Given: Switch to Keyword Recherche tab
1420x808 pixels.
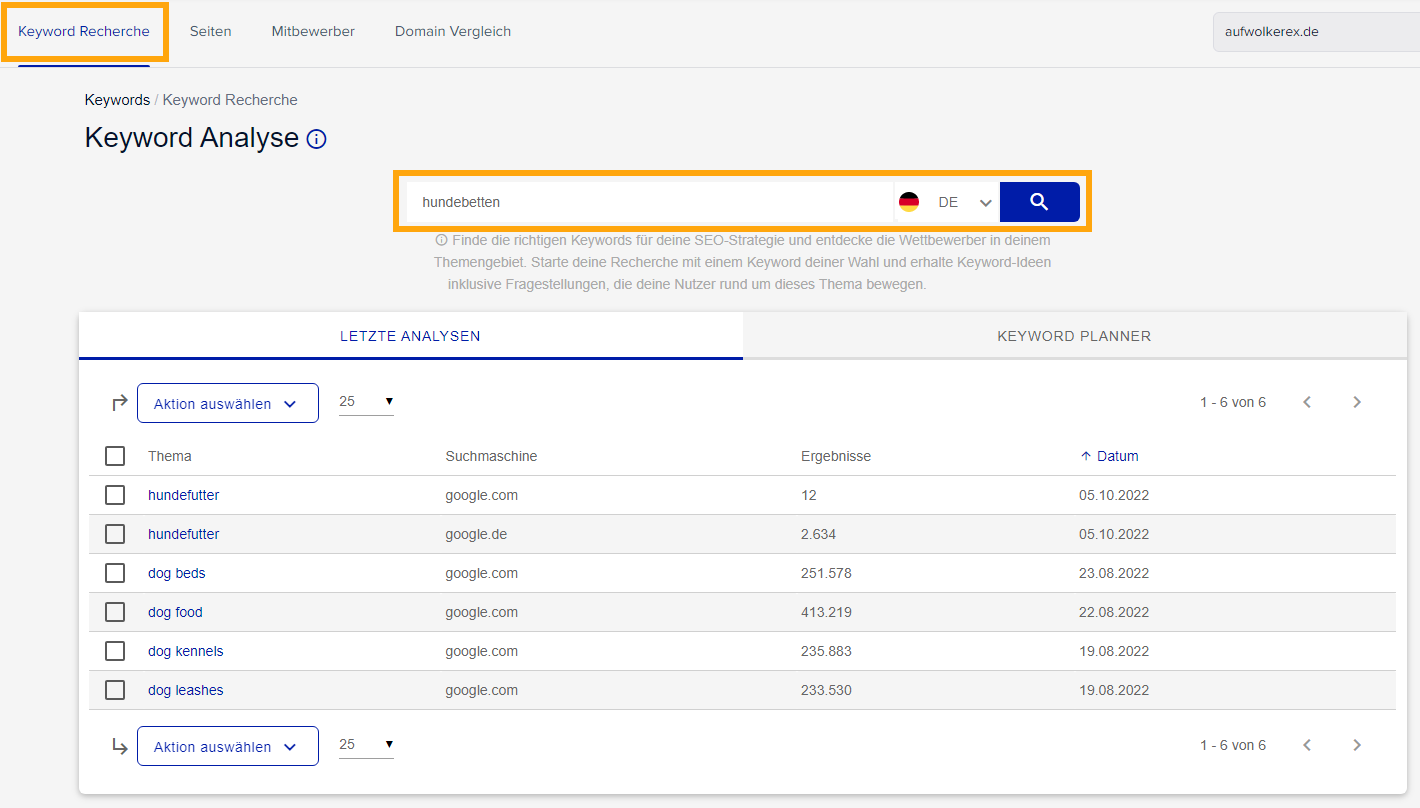Looking at the screenshot, I should [84, 31].
